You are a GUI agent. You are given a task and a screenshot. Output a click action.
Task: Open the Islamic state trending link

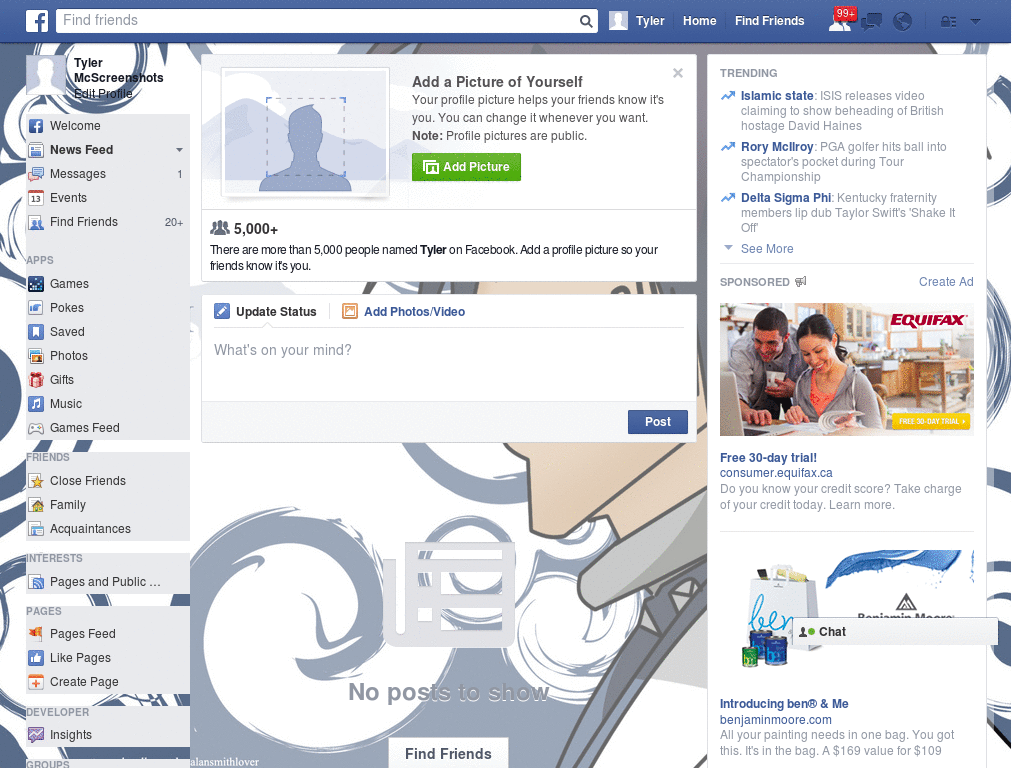pos(776,95)
